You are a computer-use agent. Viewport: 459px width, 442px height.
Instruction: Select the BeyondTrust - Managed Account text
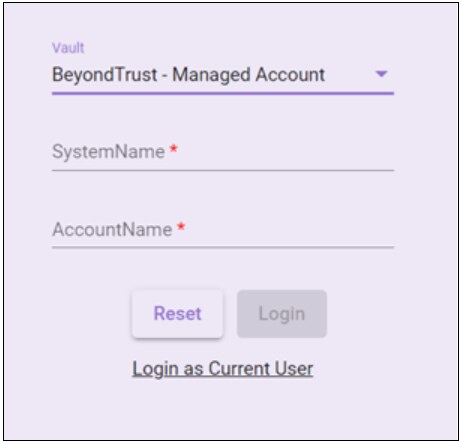click(x=188, y=74)
